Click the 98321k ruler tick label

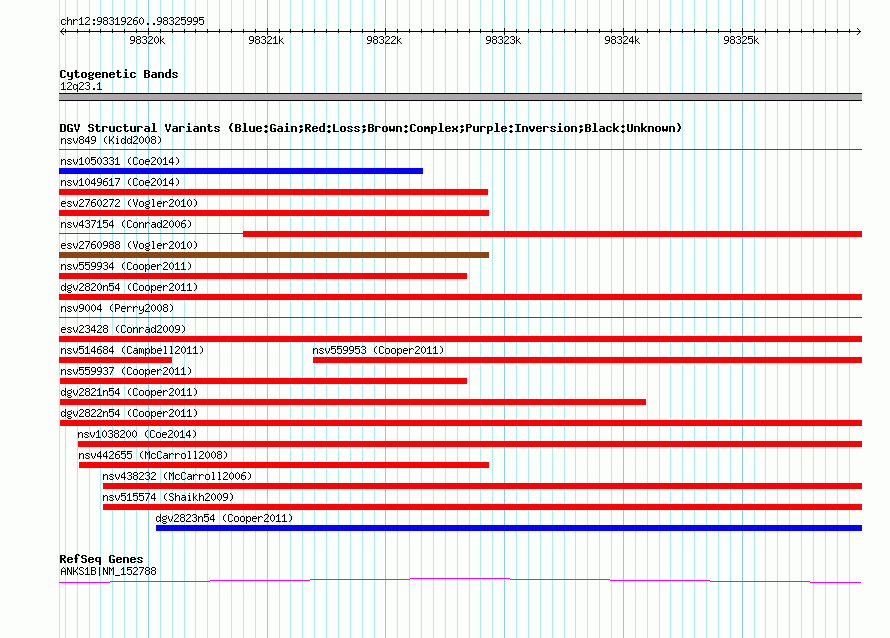266,40
